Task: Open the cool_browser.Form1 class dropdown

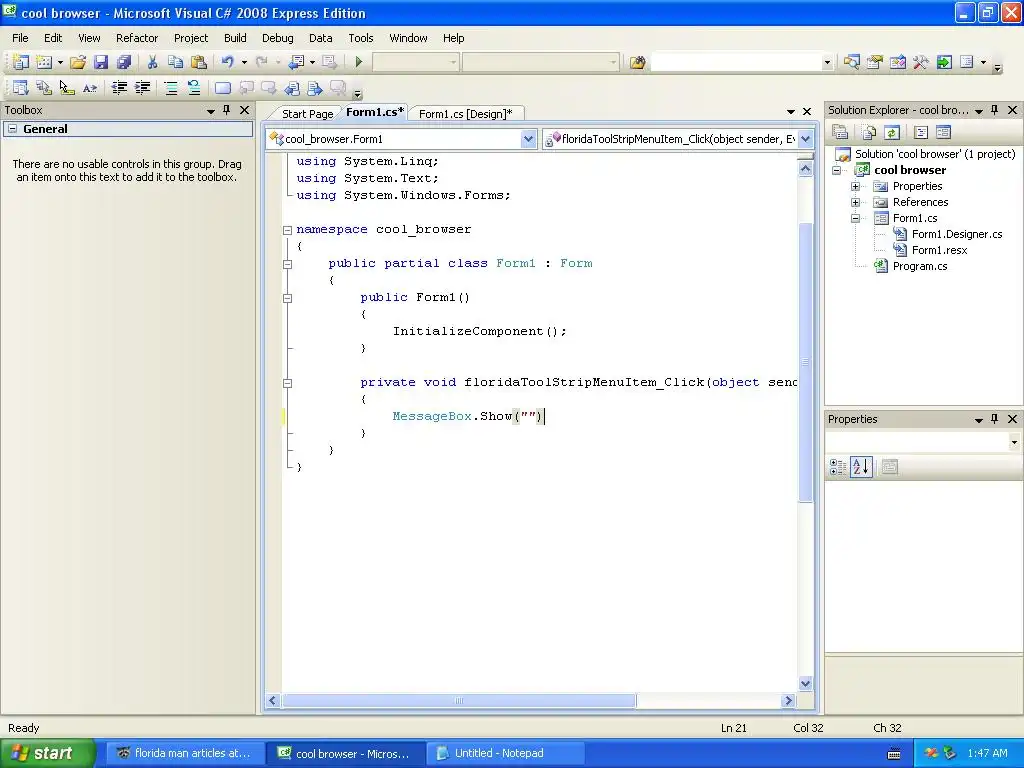Action: [528, 138]
